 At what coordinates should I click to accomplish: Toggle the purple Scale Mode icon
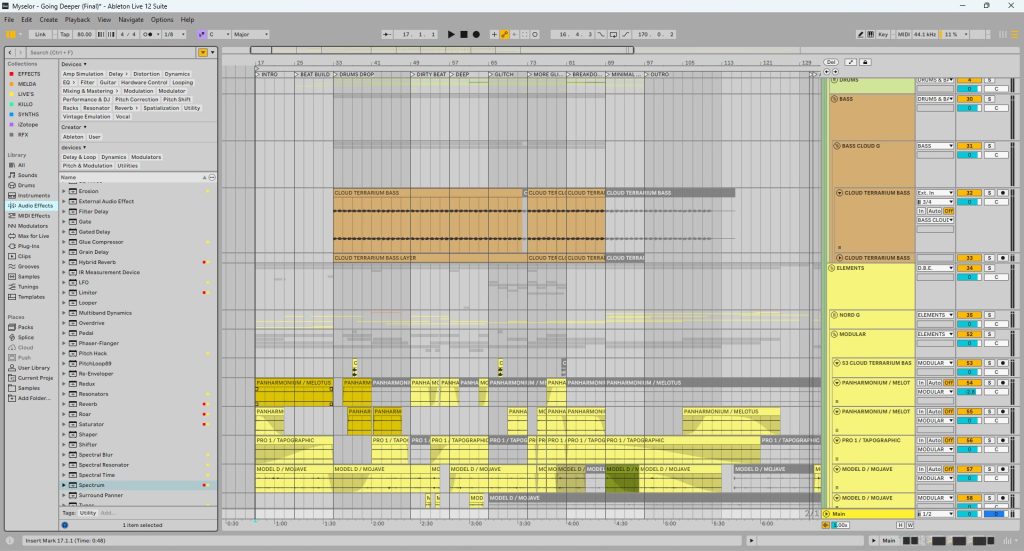tap(201, 34)
